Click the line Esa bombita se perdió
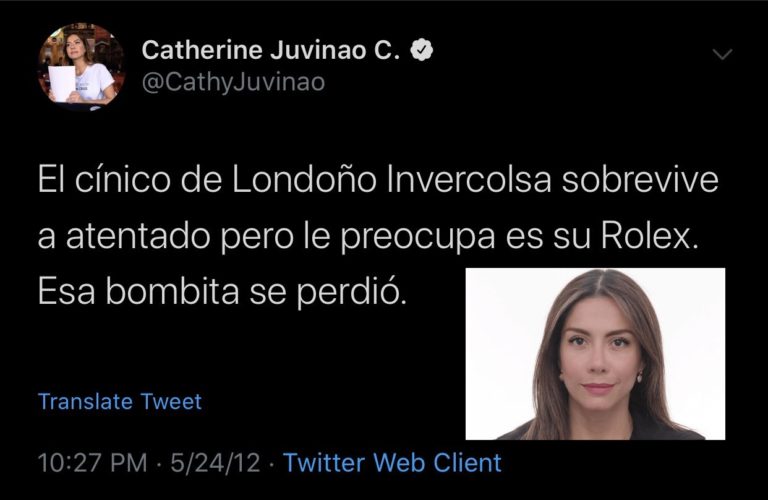 222,291
